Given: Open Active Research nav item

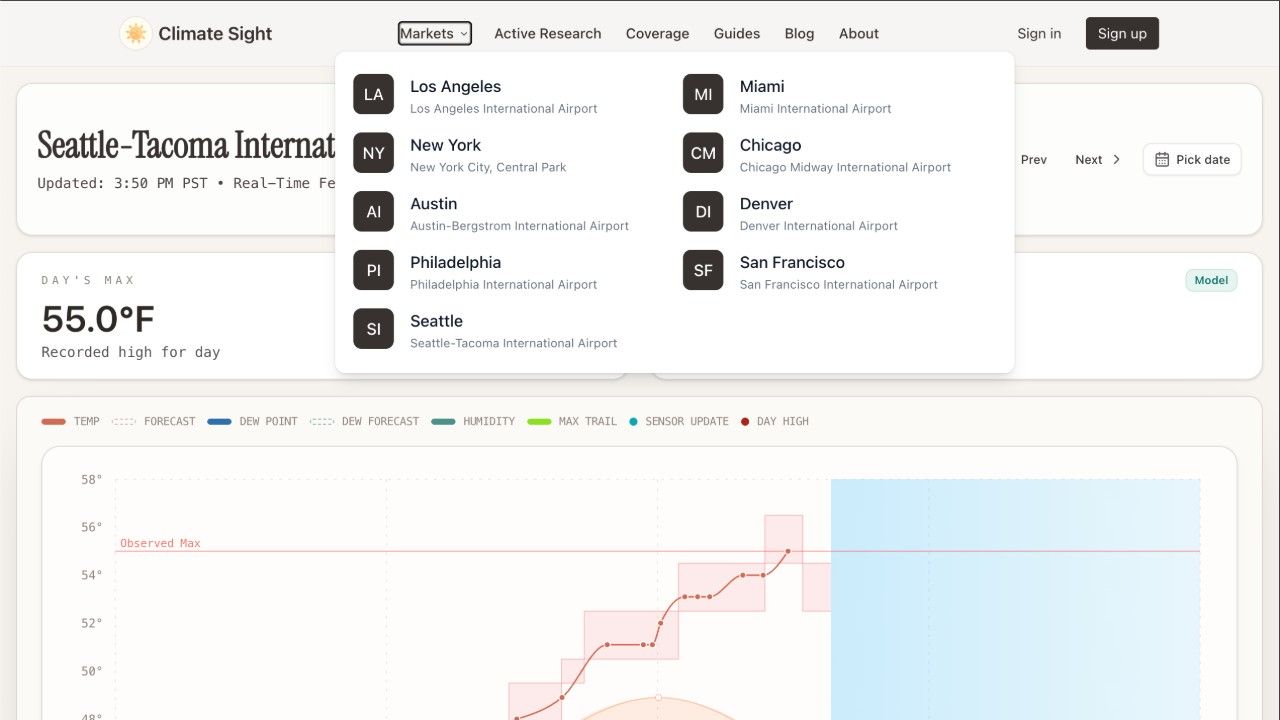Looking at the screenshot, I should [548, 33].
